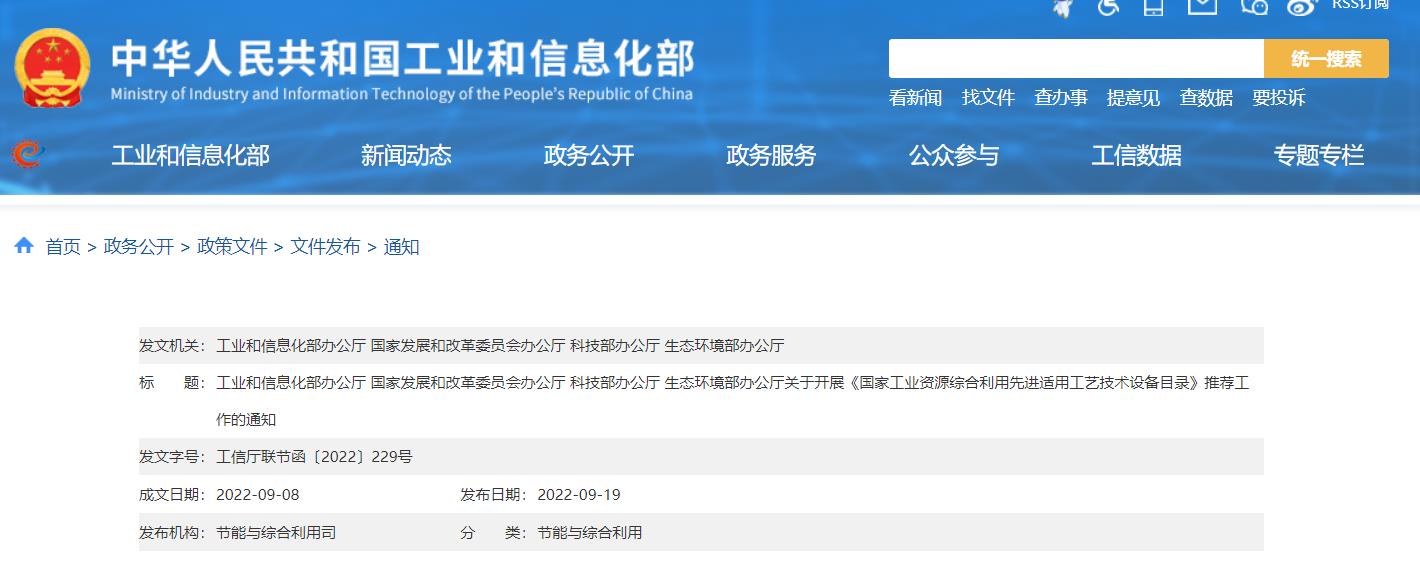This screenshot has height=582, width=1420.
Task: Click 政策文件 in the breadcrumb trail
Action: (x=231, y=245)
